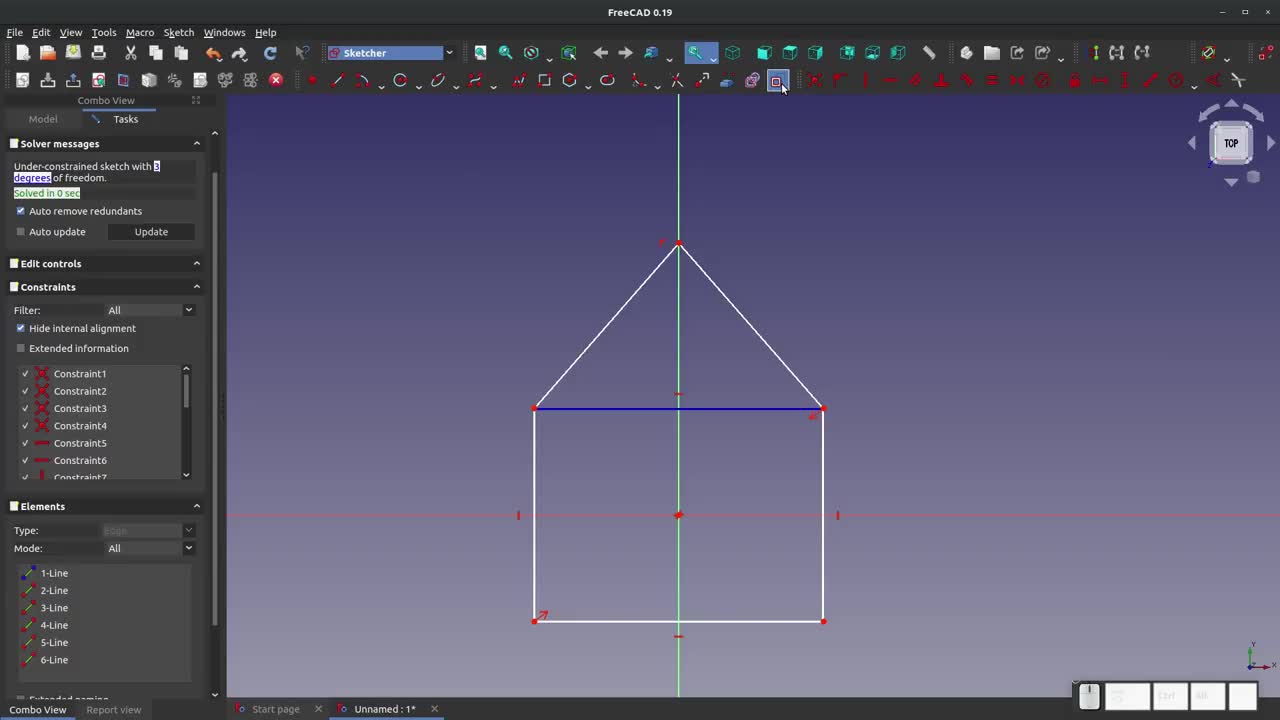
Task: Click the What's This help cursor
Action: click(x=302, y=53)
